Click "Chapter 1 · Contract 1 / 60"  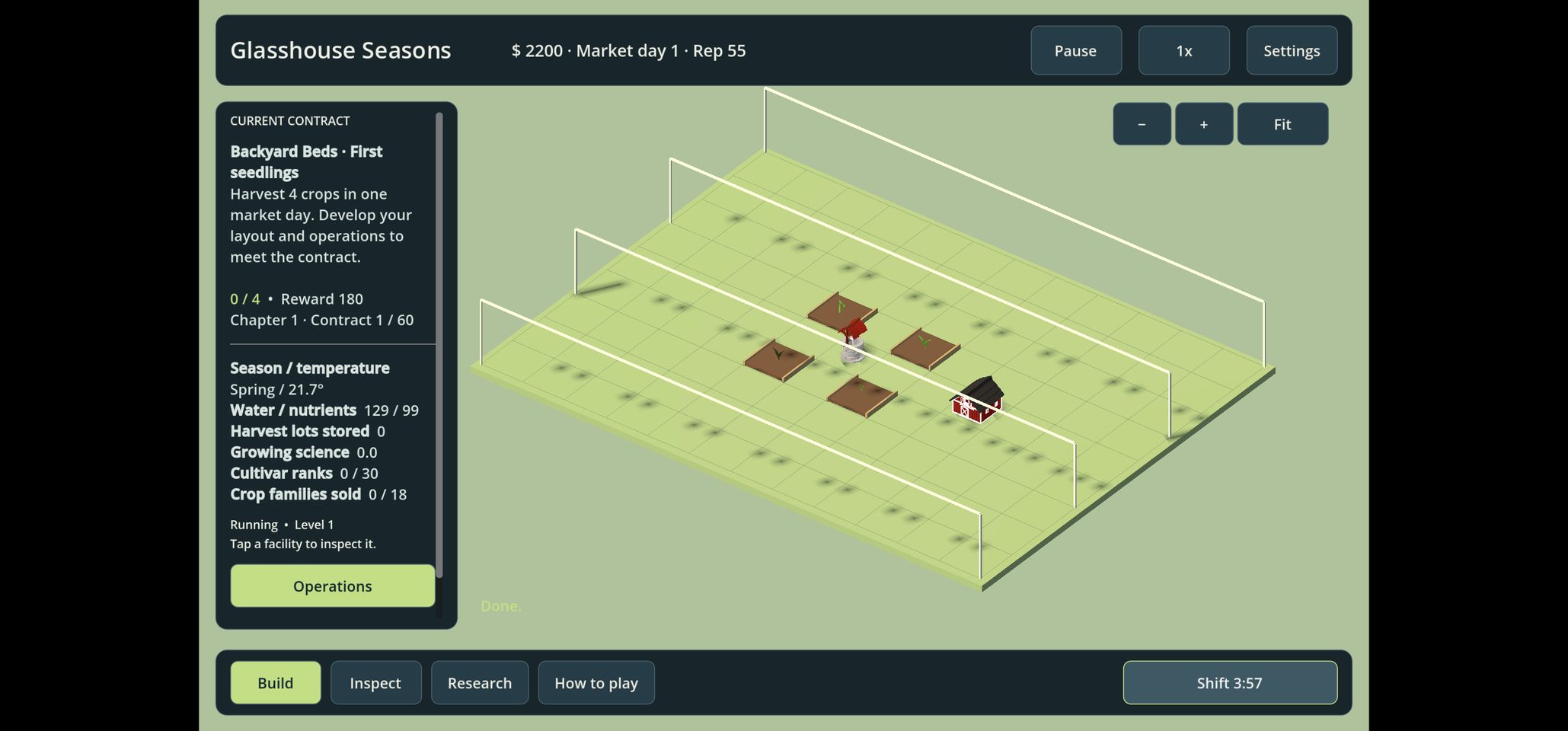[x=322, y=320]
